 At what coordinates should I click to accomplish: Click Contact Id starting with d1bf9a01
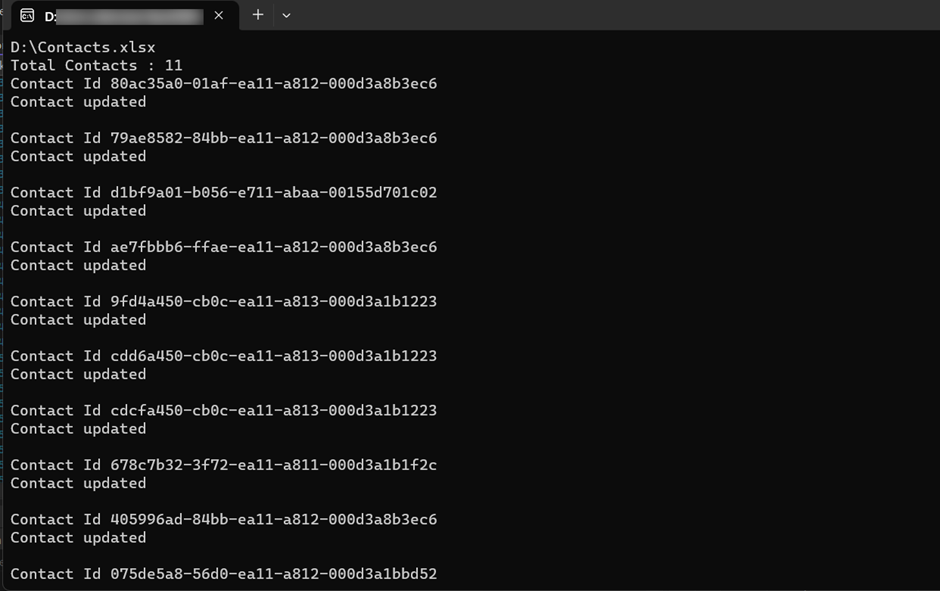(223, 192)
